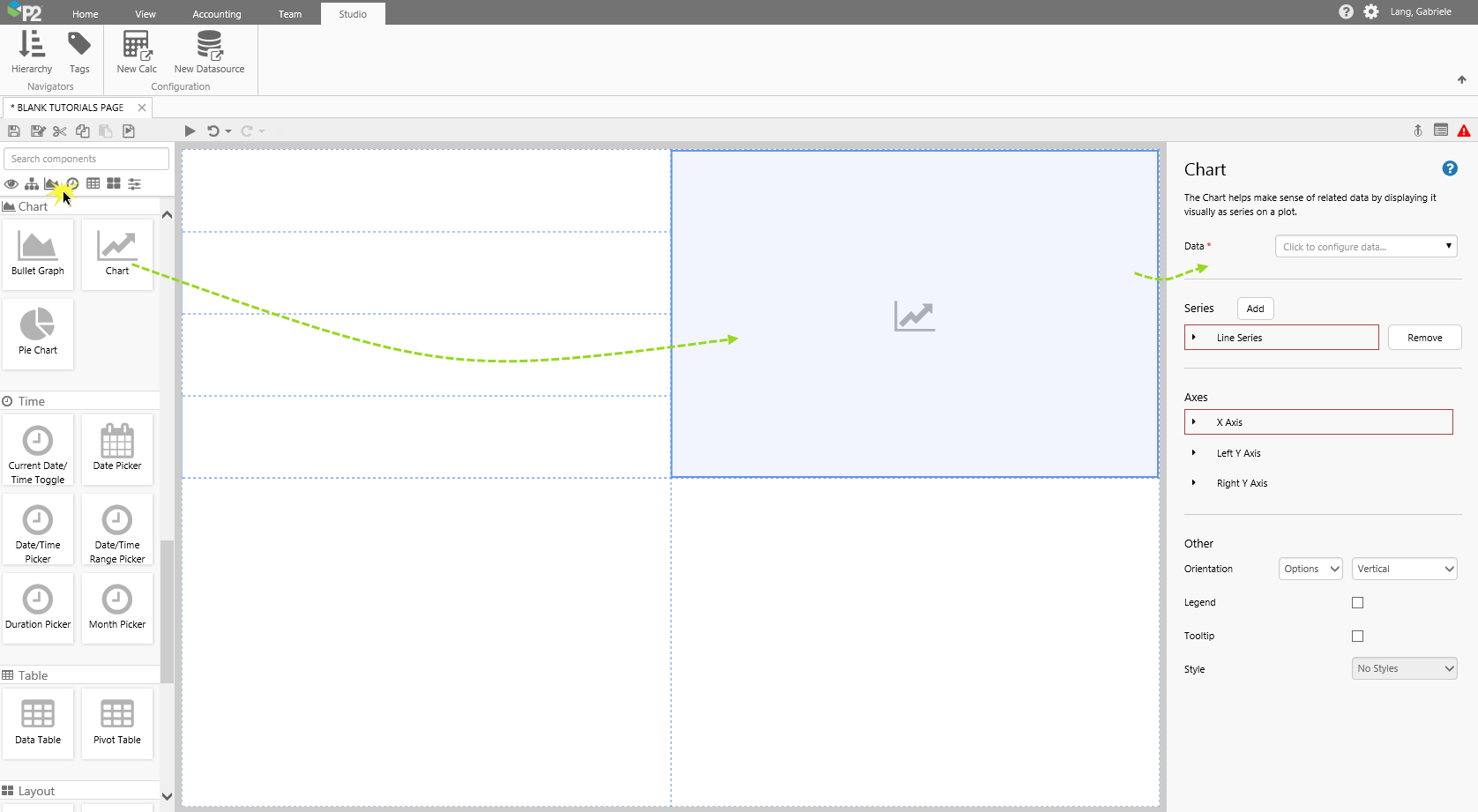This screenshot has height=812, width=1478.
Task: Open the Data configuration dropdown
Action: tap(1366, 247)
